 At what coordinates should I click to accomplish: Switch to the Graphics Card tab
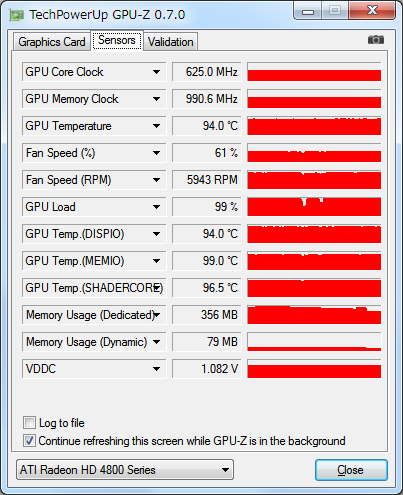coord(52,42)
